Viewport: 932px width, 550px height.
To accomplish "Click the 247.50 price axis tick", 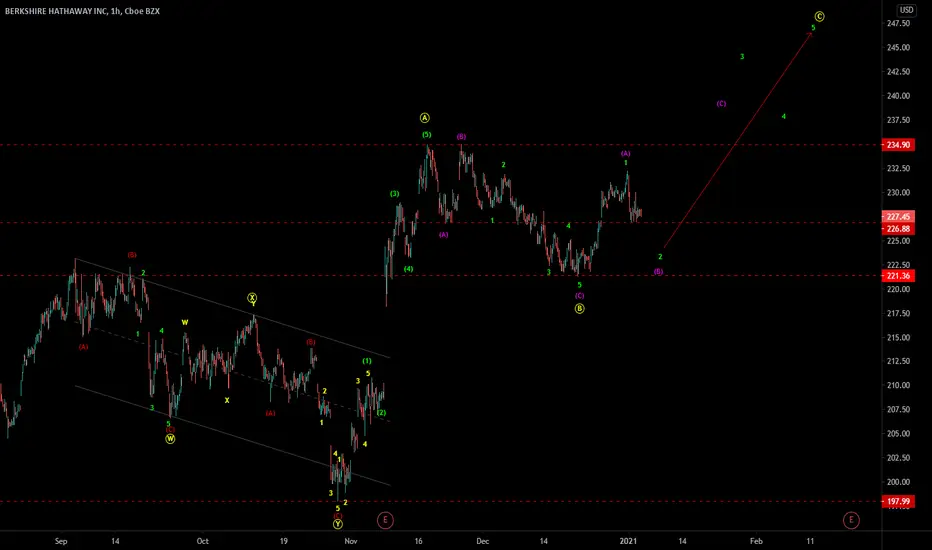I will click(x=898, y=23).
